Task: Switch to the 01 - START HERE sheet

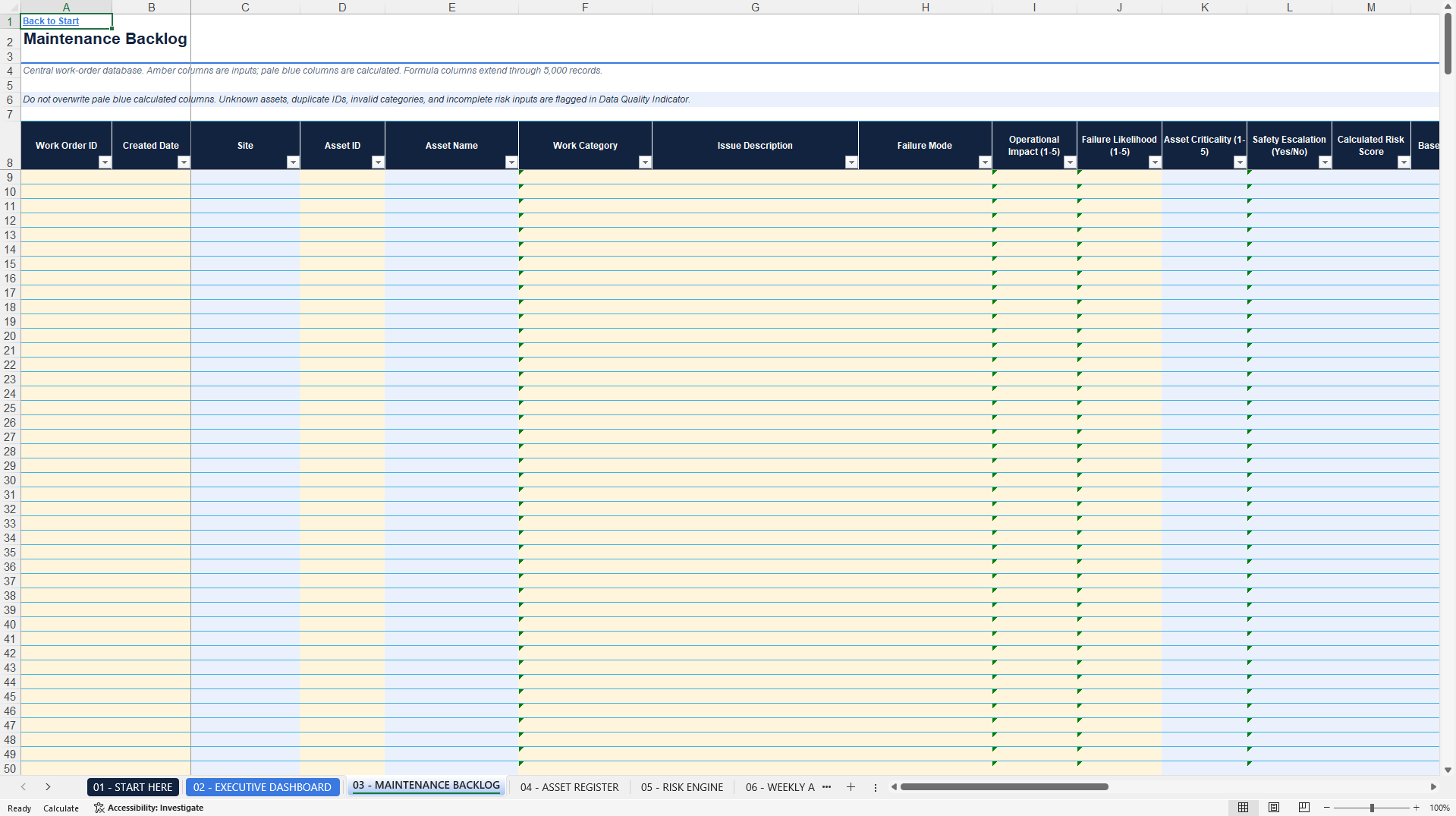Action: tap(133, 787)
